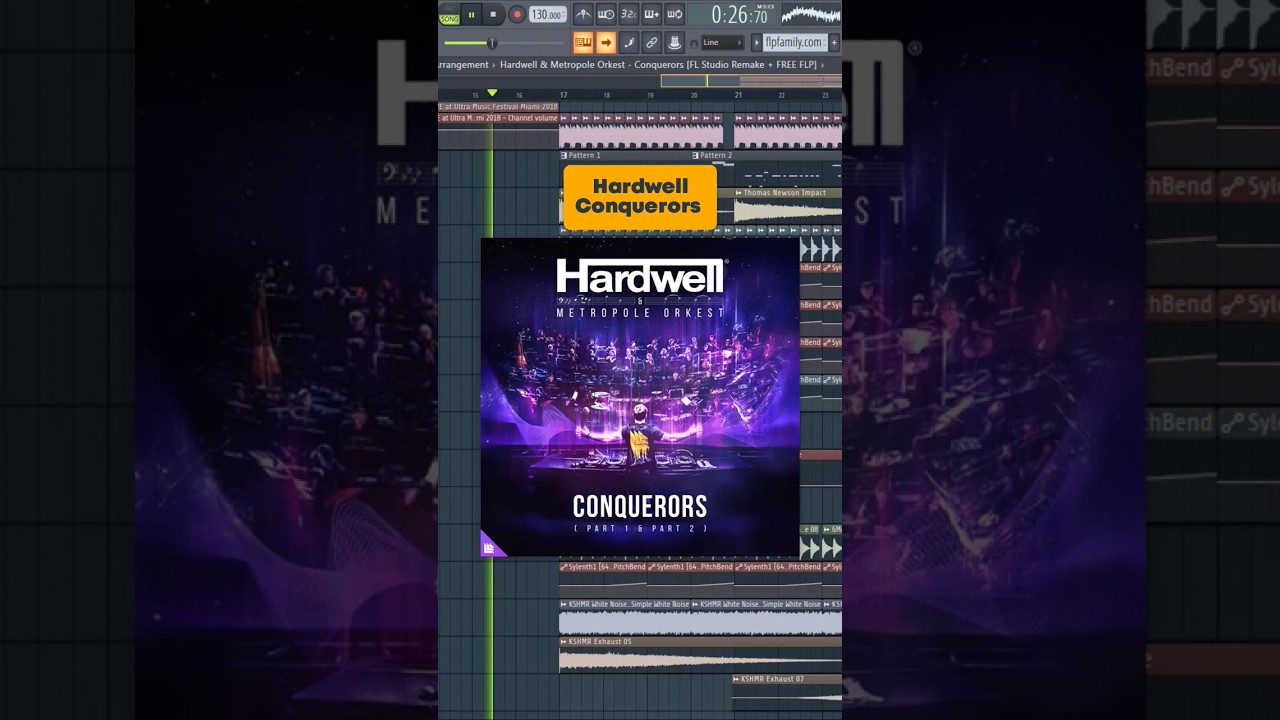Enable overdub/blend recording icon
The image size is (1280, 720).
click(652, 14)
